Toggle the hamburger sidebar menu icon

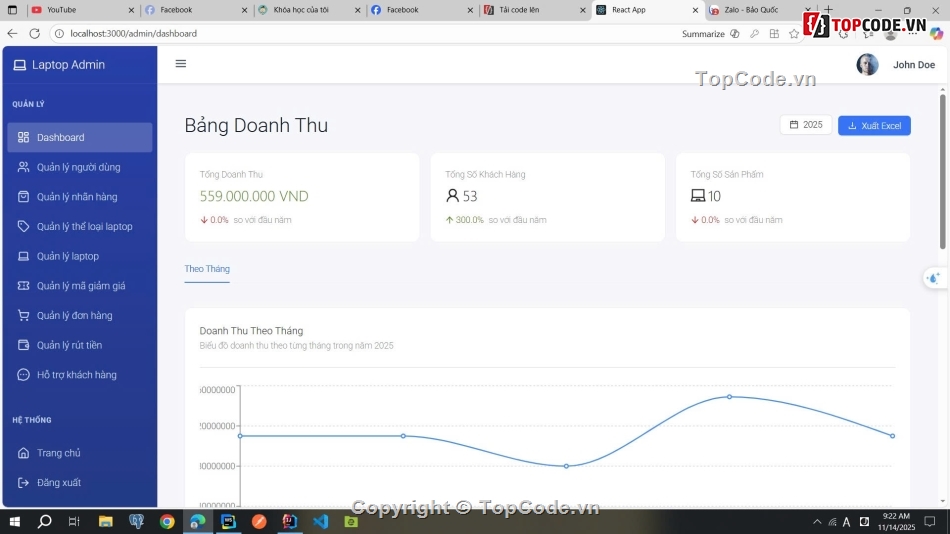point(181,64)
